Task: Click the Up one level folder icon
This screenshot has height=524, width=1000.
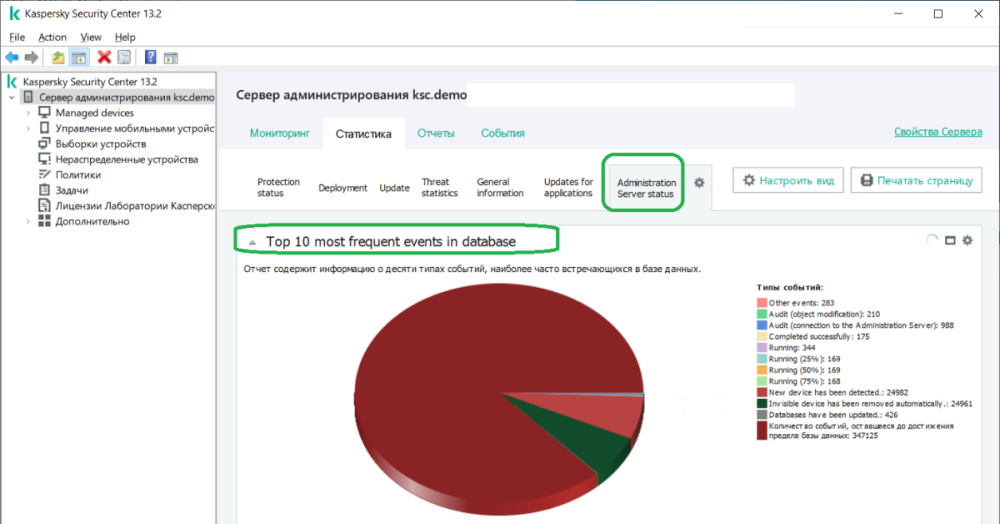Action: pos(58,57)
